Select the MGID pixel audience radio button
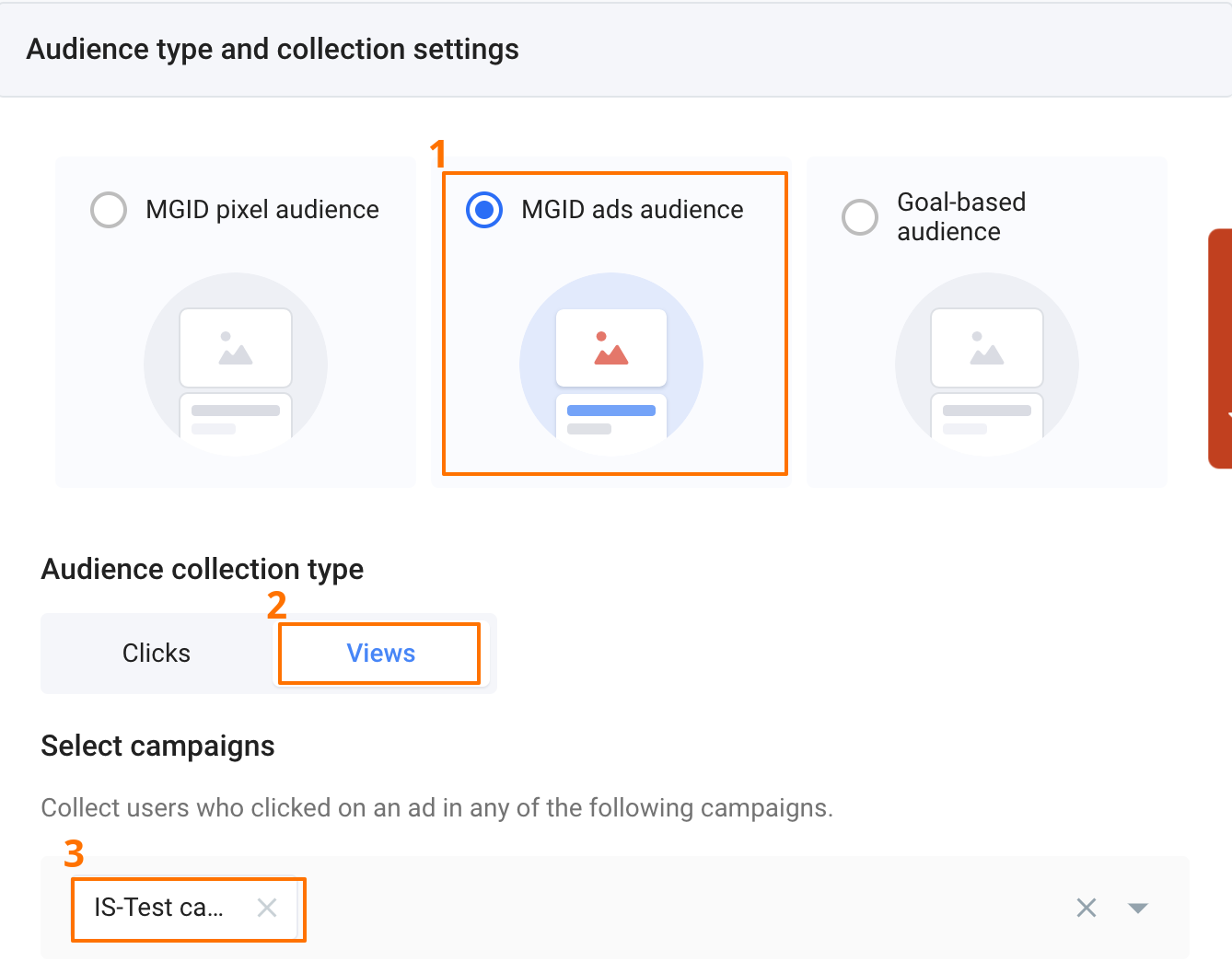The width and height of the screenshot is (1232, 961). 109,210
